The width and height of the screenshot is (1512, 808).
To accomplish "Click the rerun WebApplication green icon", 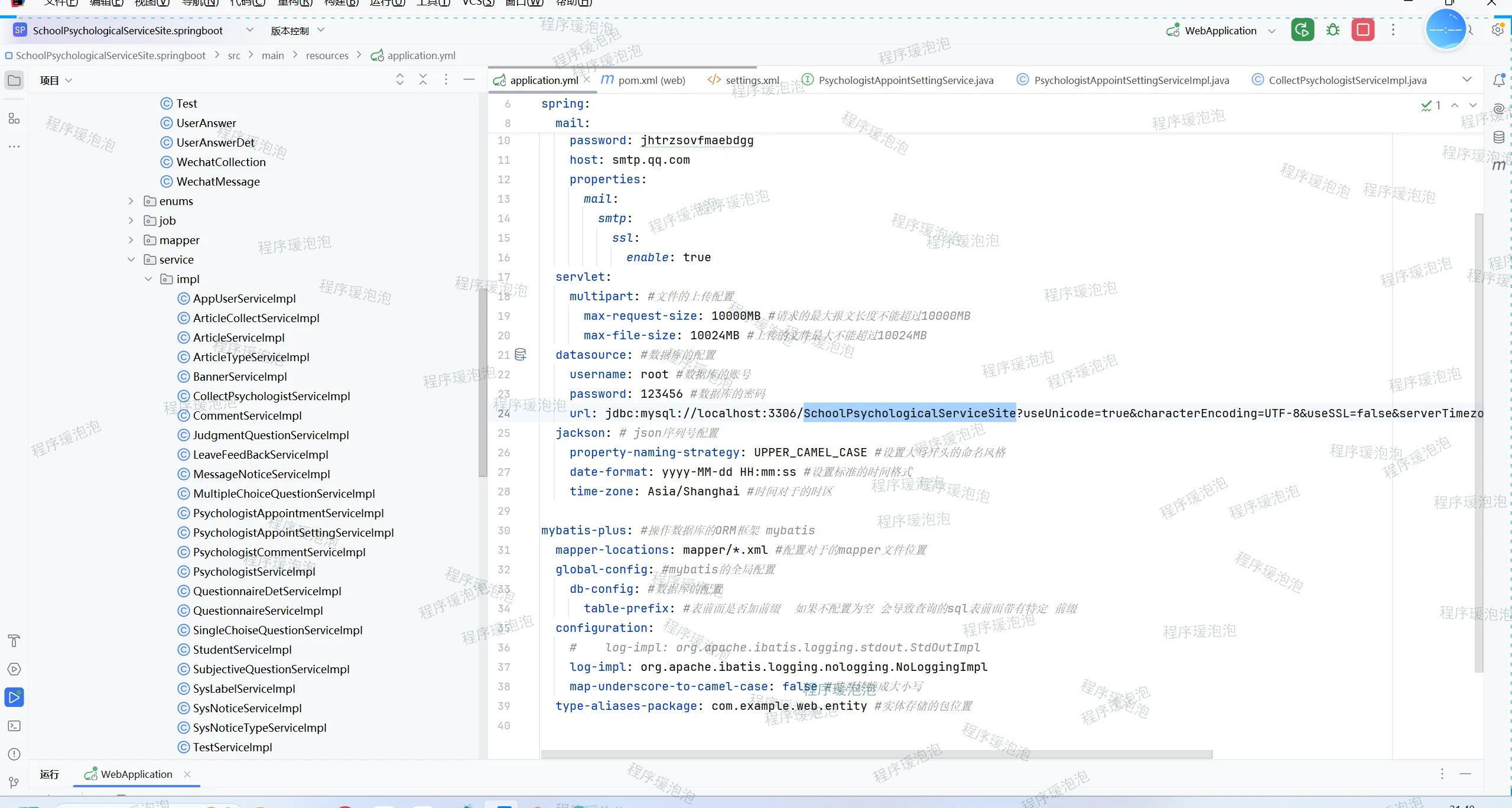I will pyautogui.click(x=1302, y=30).
